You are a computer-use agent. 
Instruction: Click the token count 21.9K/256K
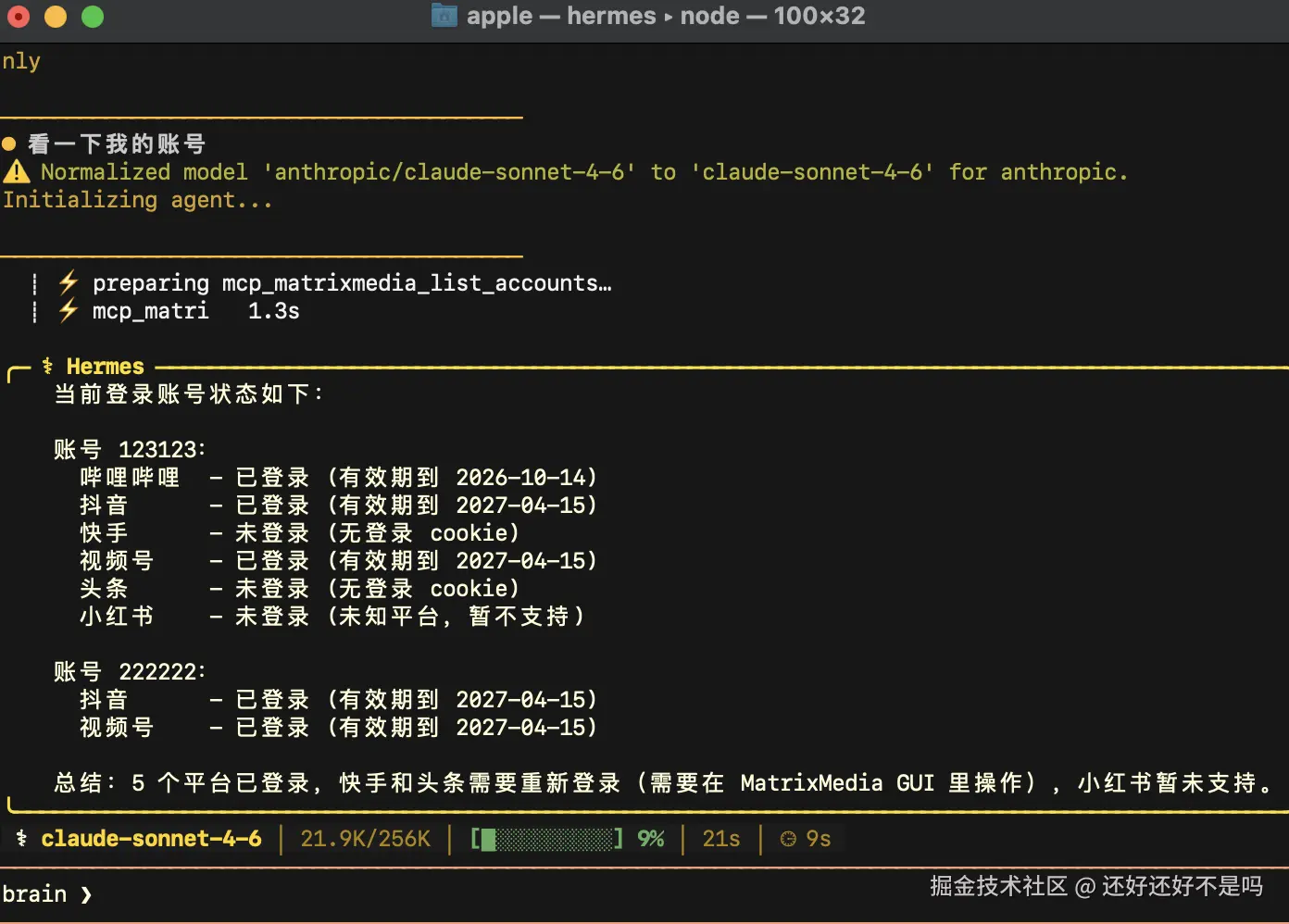pyautogui.click(x=366, y=839)
